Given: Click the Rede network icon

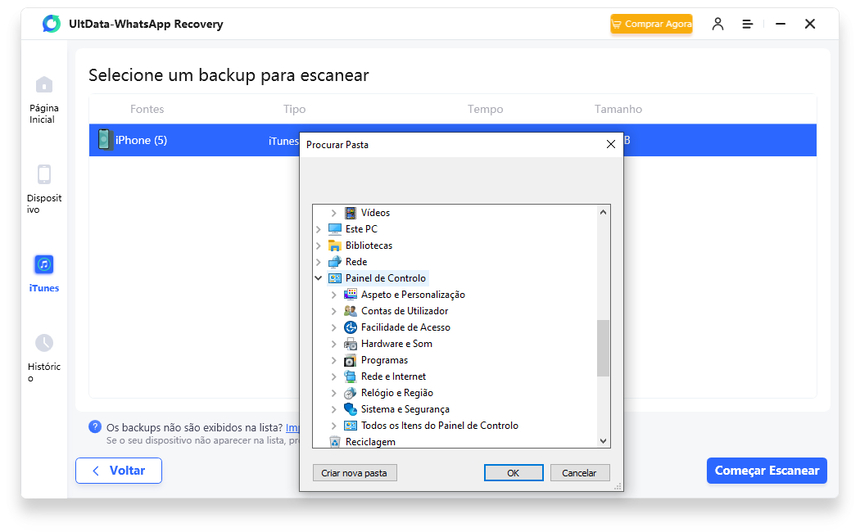Looking at the screenshot, I should pyautogui.click(x=335, y=262).
